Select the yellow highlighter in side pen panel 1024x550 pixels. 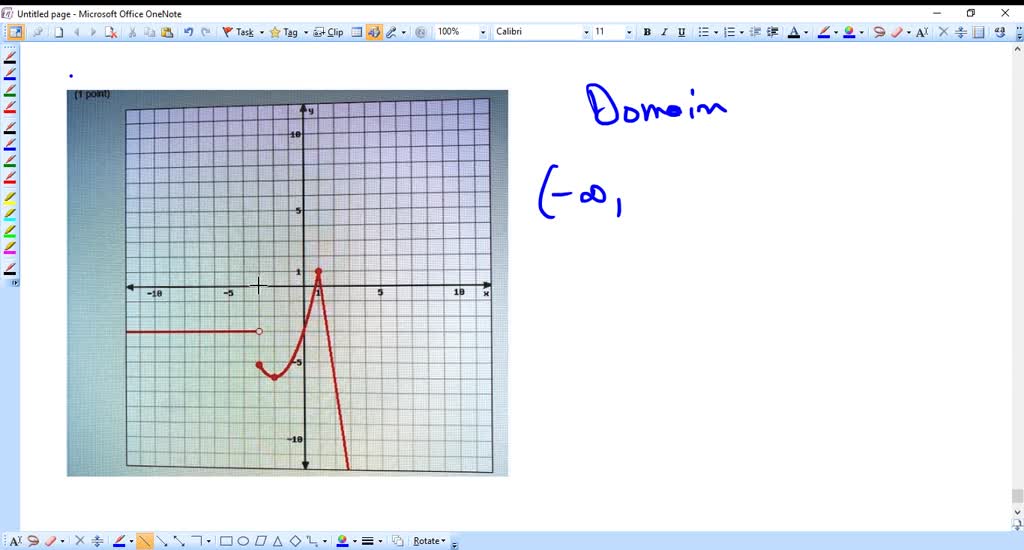coord(10,197)
